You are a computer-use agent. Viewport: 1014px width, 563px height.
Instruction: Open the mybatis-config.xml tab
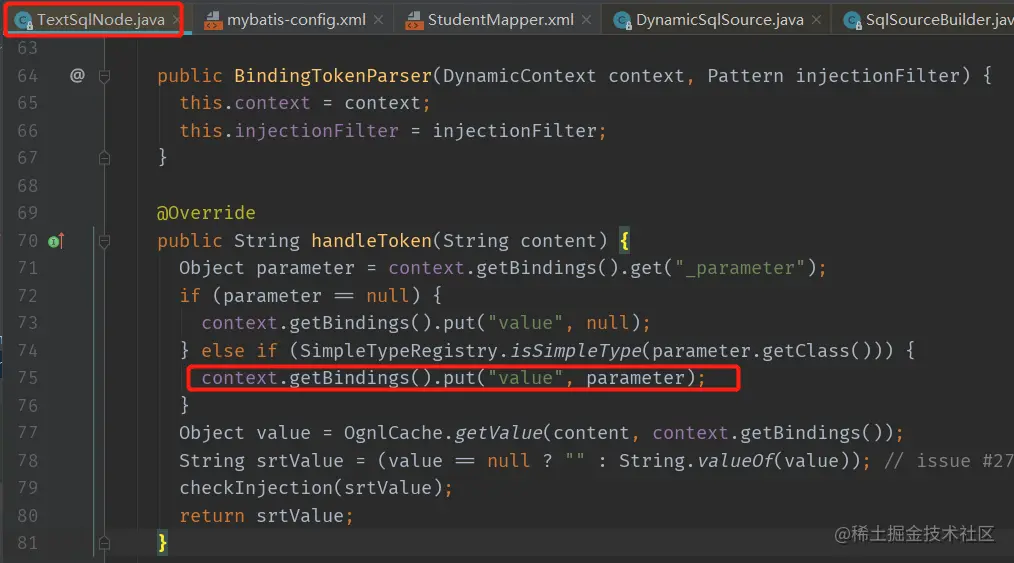click(x=296, y=20)
